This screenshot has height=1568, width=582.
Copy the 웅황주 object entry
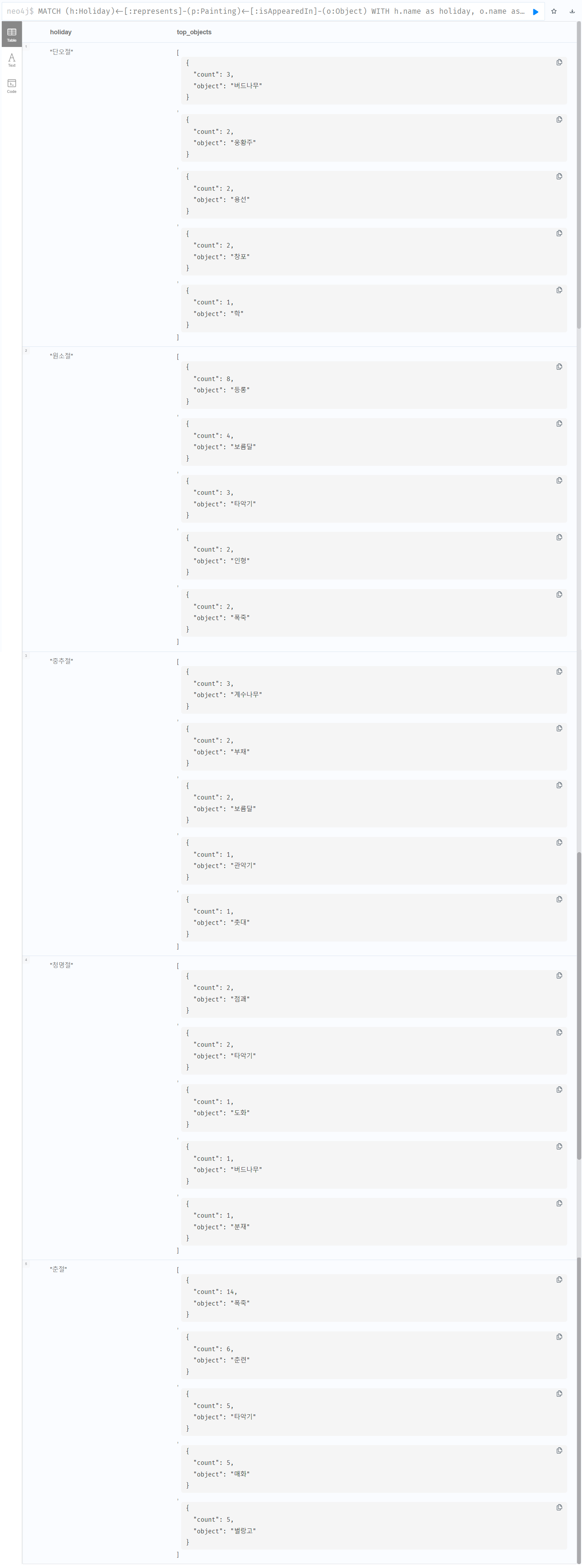coord(559,120)
